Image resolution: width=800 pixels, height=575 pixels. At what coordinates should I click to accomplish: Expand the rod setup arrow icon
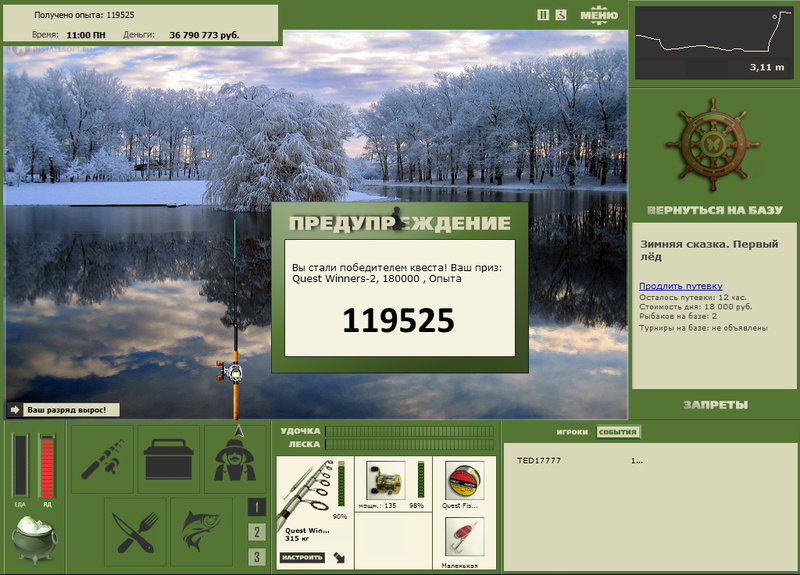(x=339, y=558)
